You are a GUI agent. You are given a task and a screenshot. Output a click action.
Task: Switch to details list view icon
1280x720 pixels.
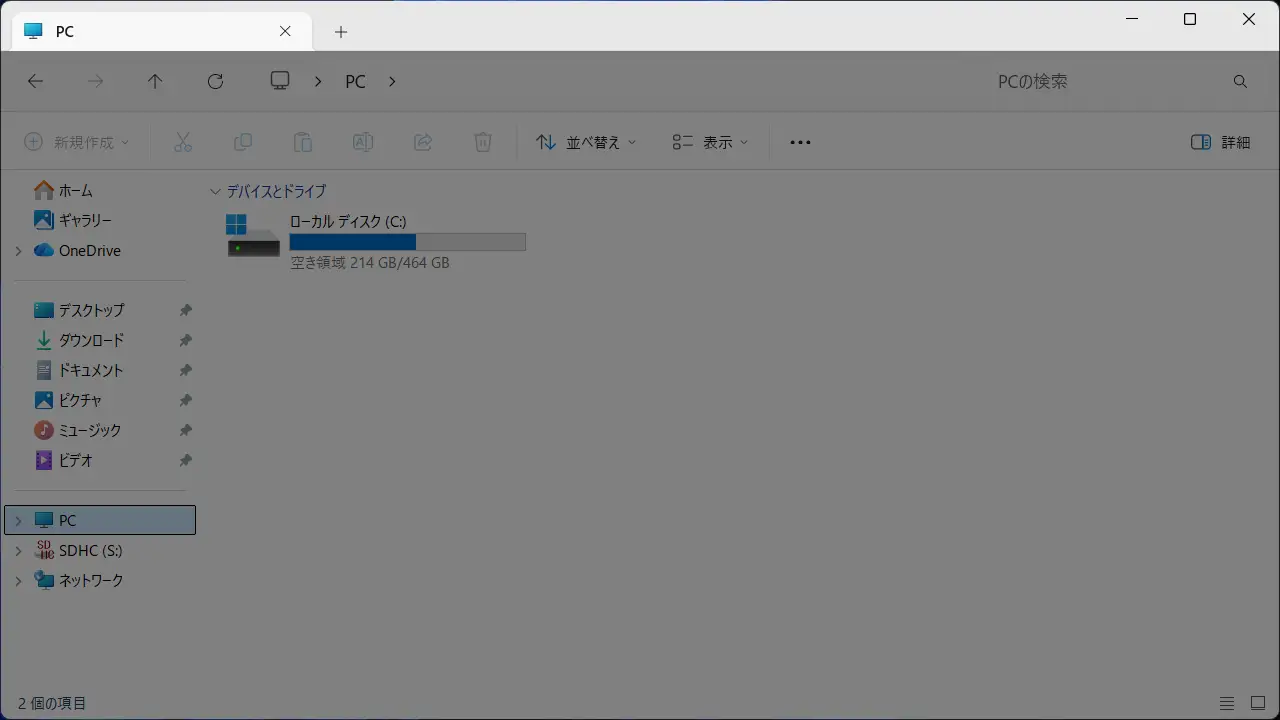[x=1227, y=704]
